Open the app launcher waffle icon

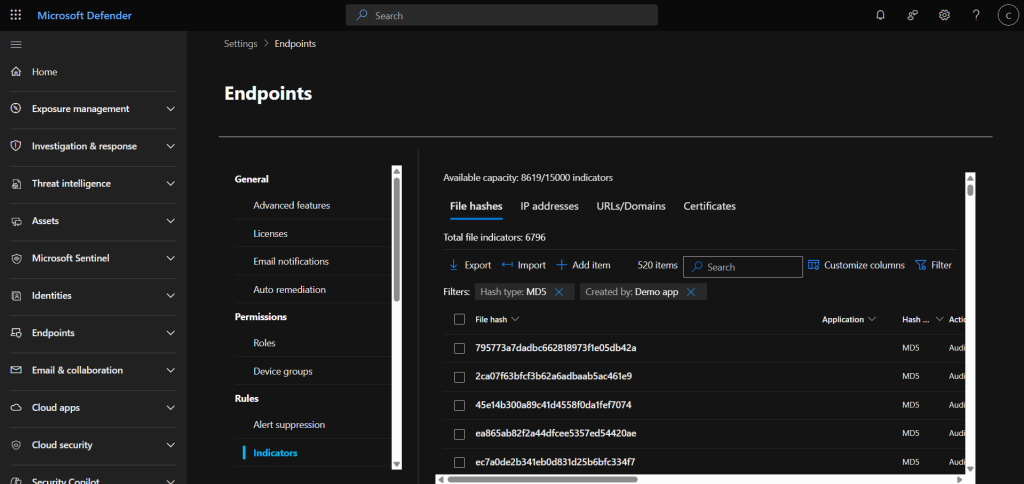pos(16,15)
